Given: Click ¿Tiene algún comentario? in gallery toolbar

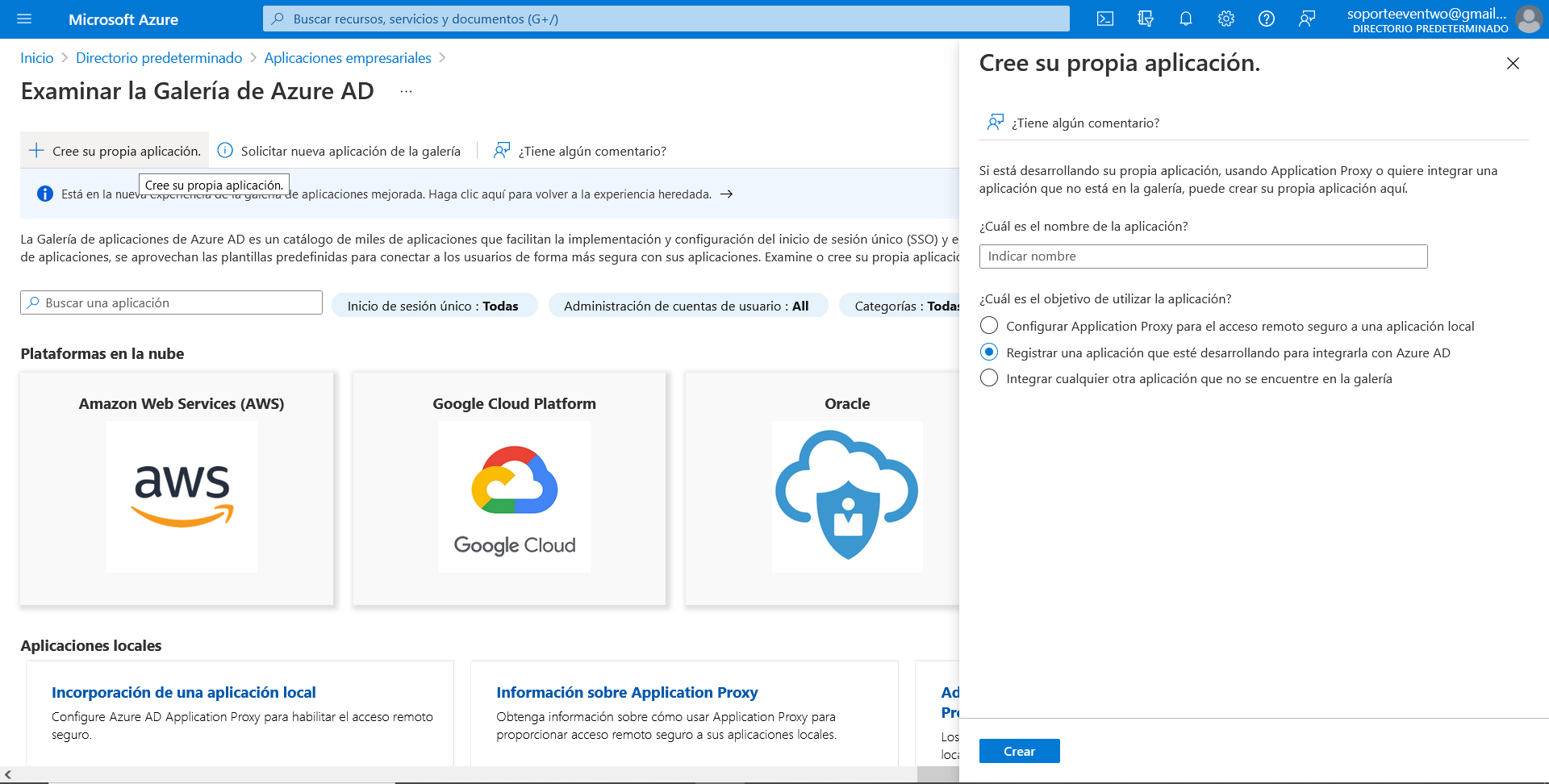Looking at the screenshot, I should point(592,151).
